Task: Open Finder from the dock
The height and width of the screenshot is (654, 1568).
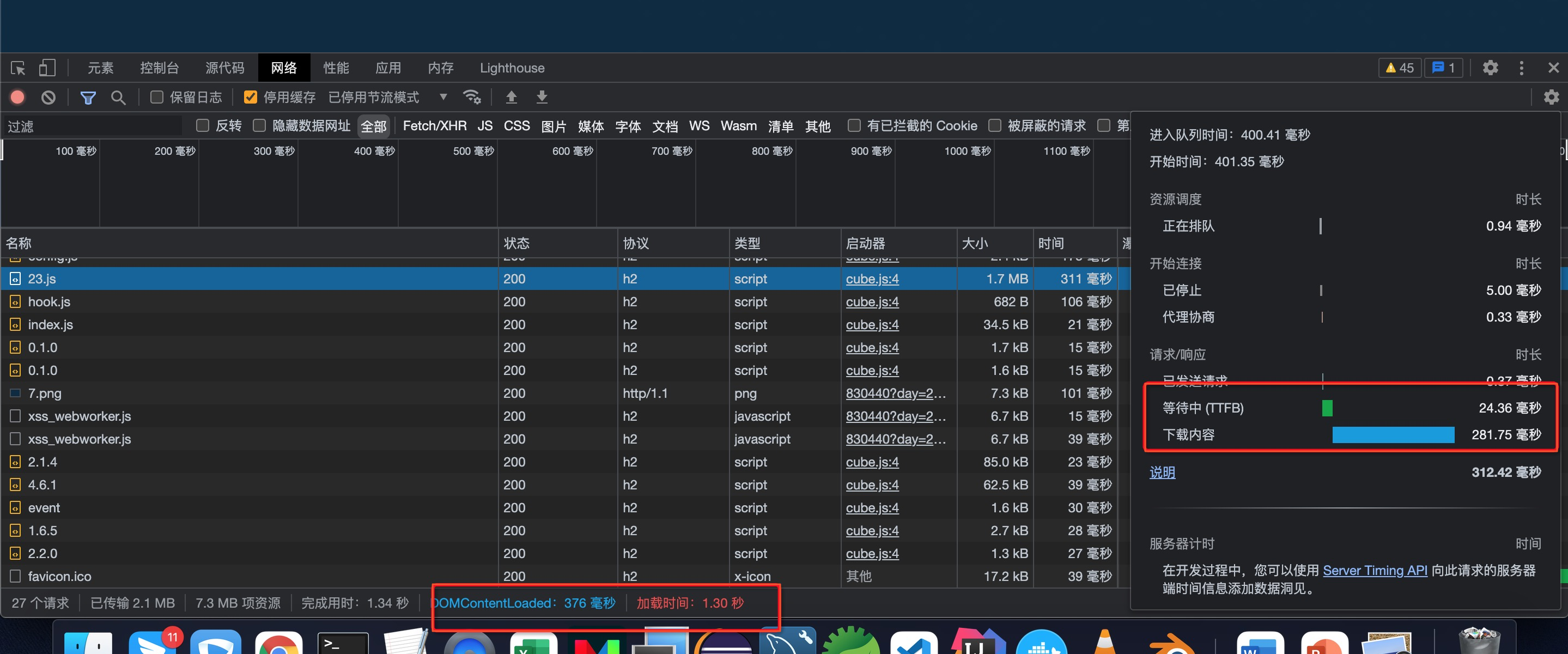Action: [x=88, y=643]
